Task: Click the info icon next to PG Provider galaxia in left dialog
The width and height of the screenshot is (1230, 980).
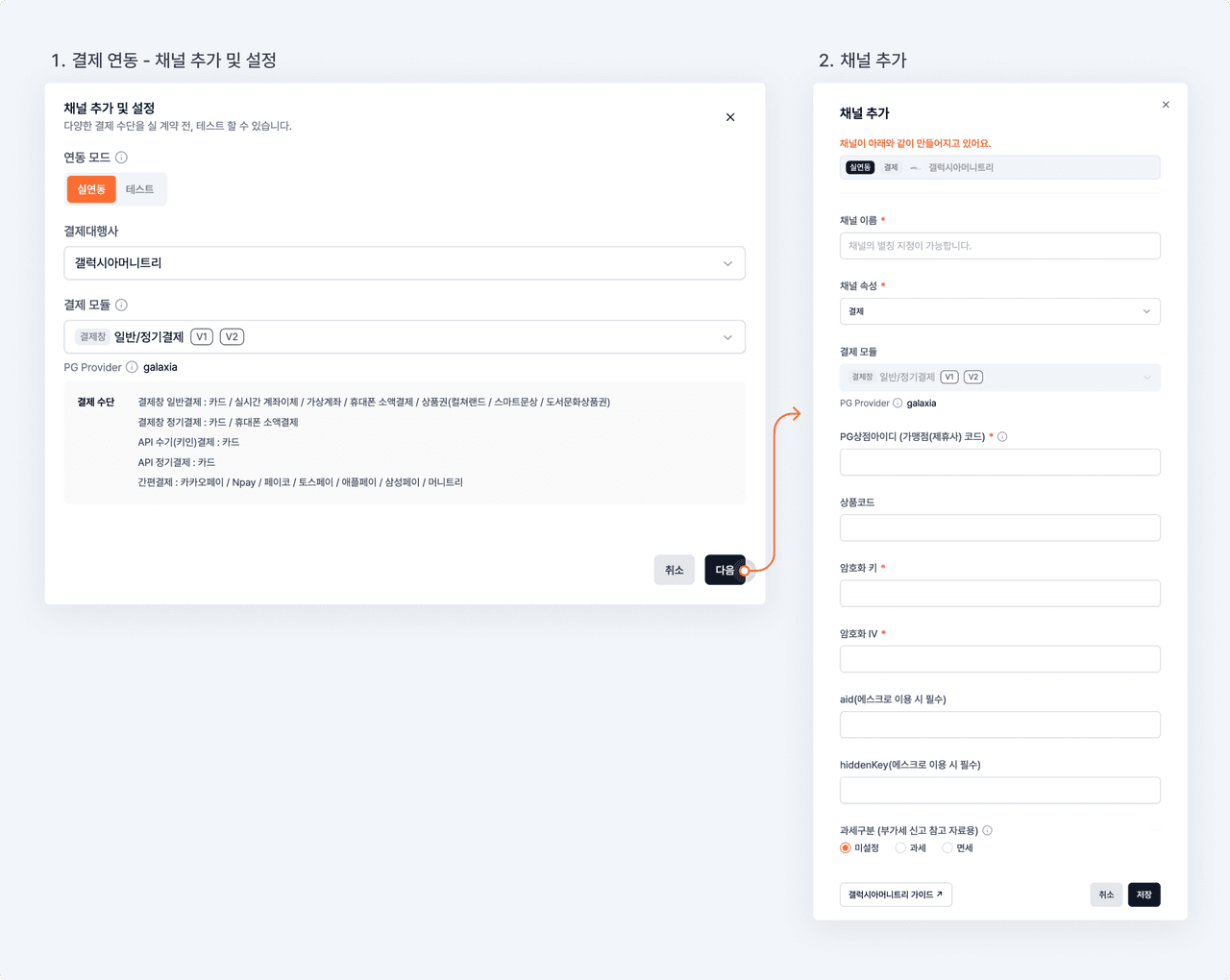Action: click(132, 367)
